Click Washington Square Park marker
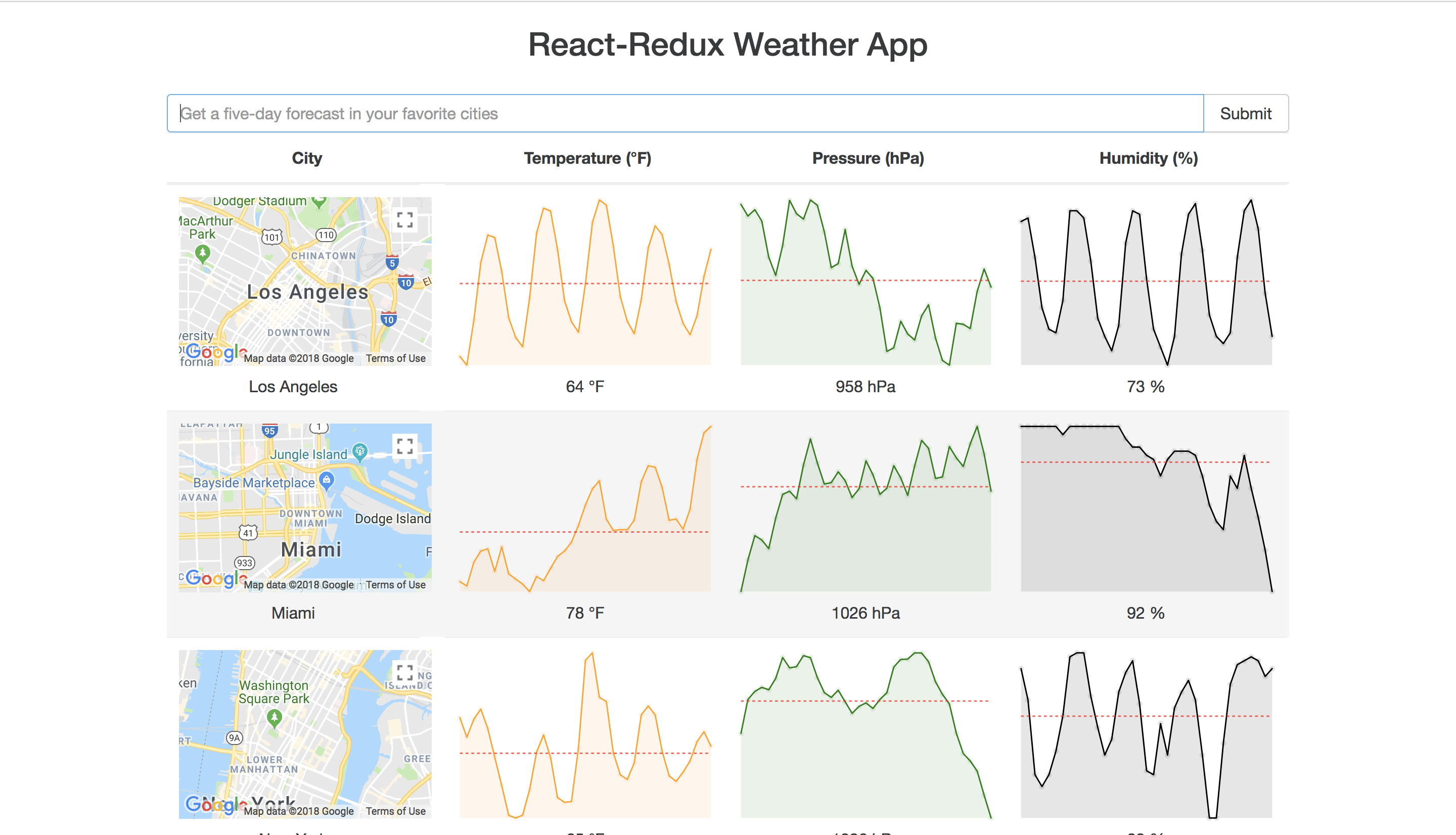Image resolution: width=1456 pixels, height=835 pixels. [x=275, y=717]
